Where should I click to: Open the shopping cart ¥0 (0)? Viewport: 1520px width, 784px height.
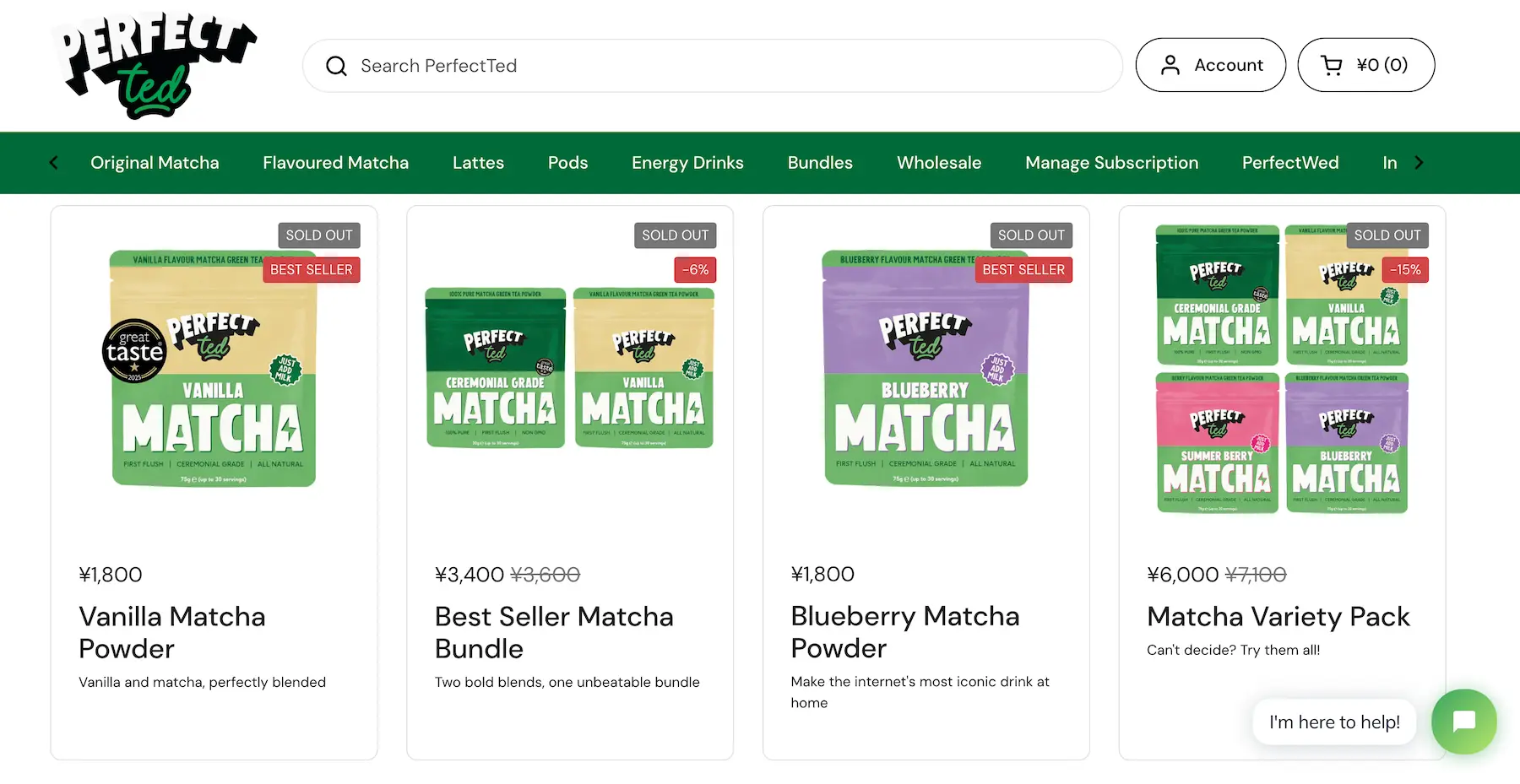click(x=1366, y=65)
